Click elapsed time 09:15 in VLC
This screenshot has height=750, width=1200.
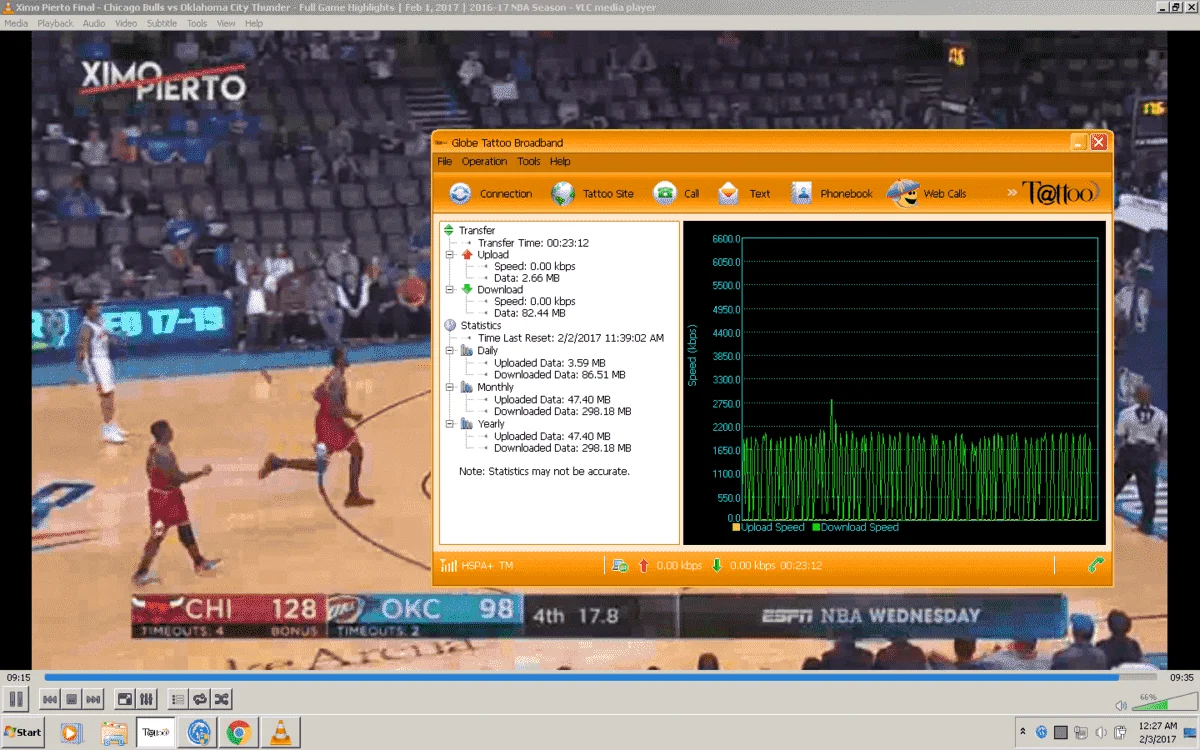pos(18,677)
